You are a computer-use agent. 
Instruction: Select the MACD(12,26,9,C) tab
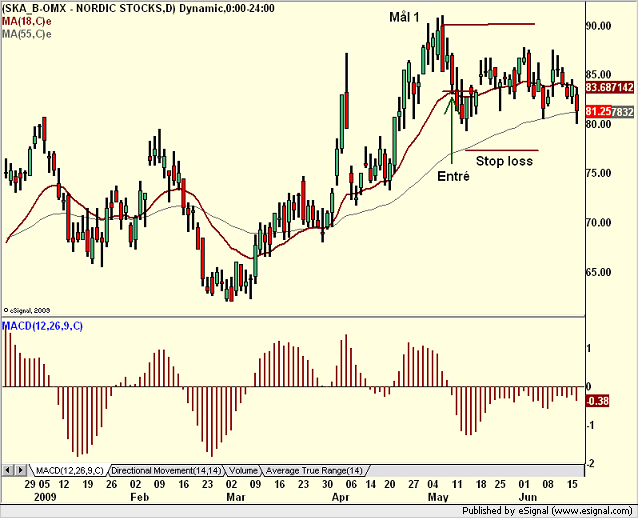(70, 471)
